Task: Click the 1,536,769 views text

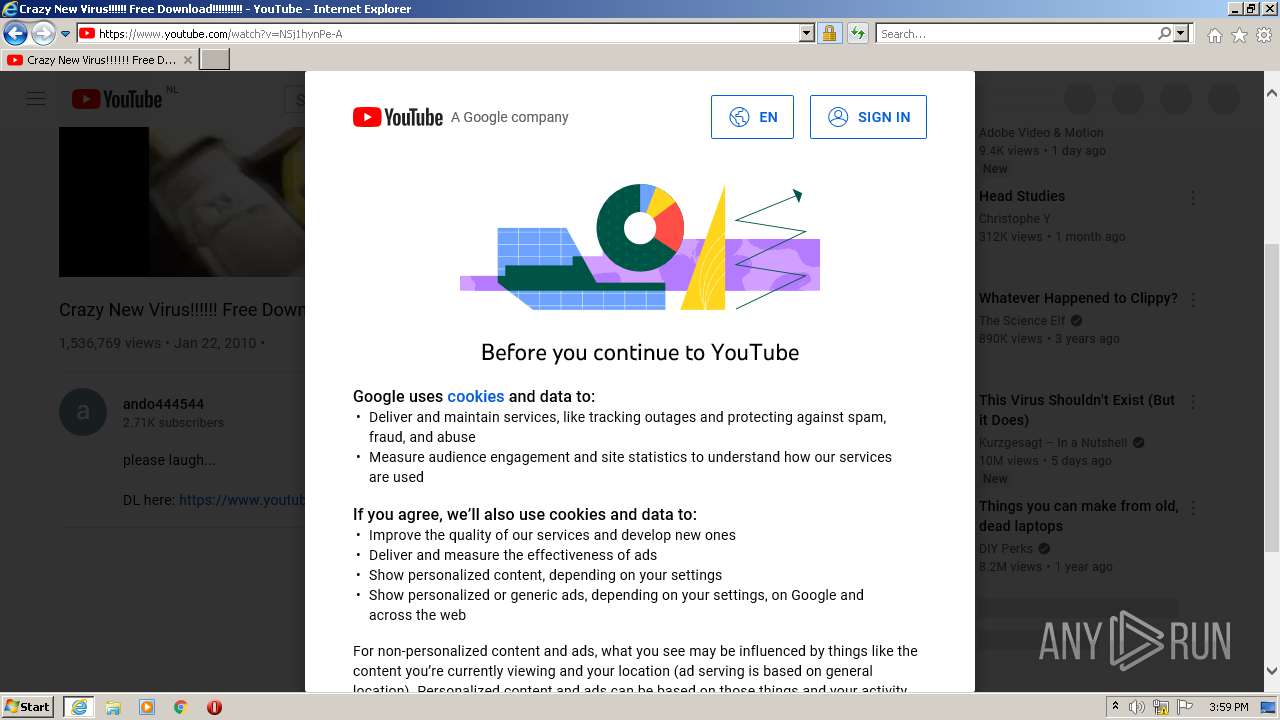Action: tap(110, 343)
